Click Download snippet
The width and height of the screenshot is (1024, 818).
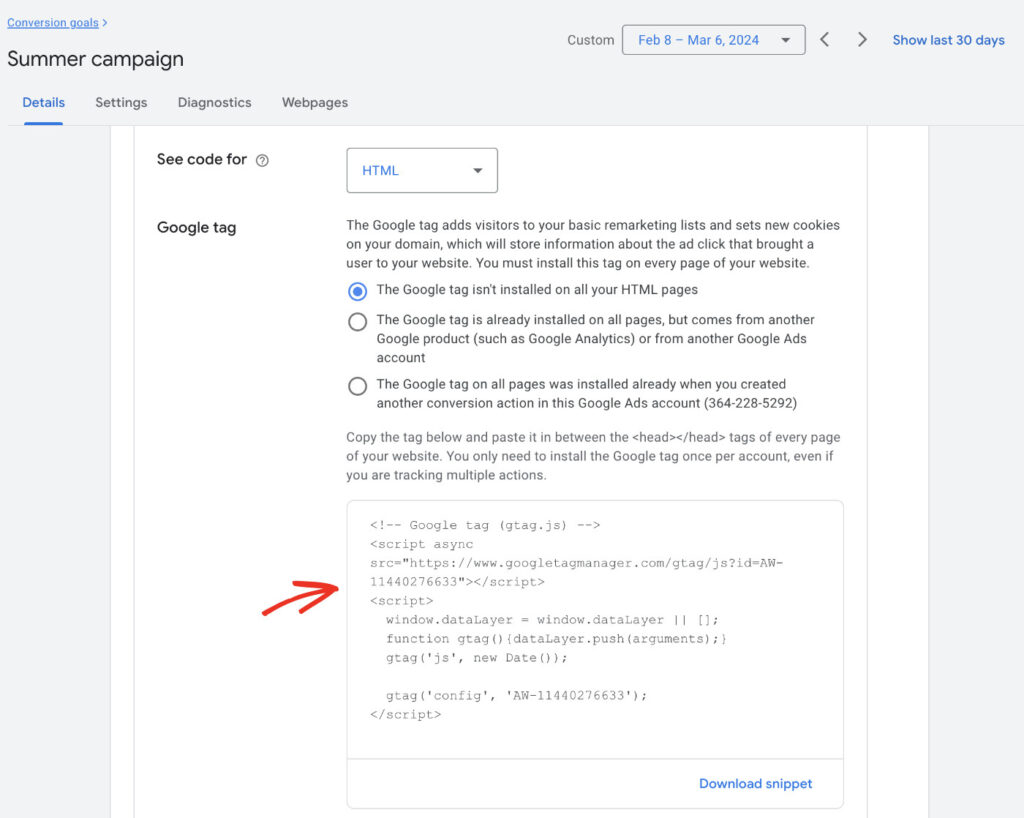755,784
